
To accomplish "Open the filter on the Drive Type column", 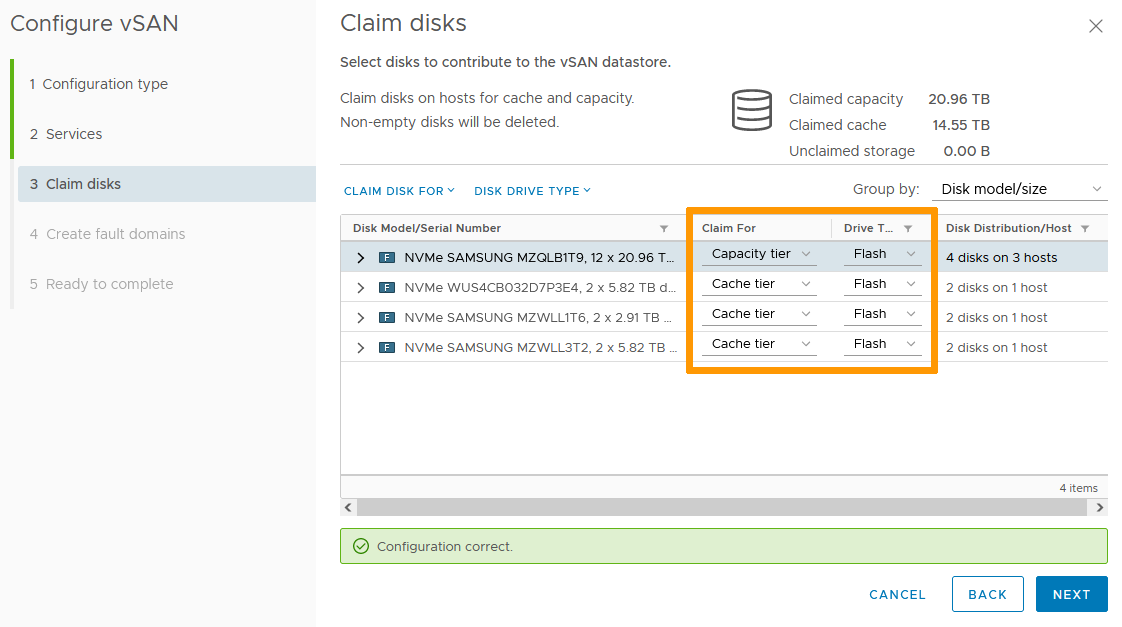I will coord(906,227).
